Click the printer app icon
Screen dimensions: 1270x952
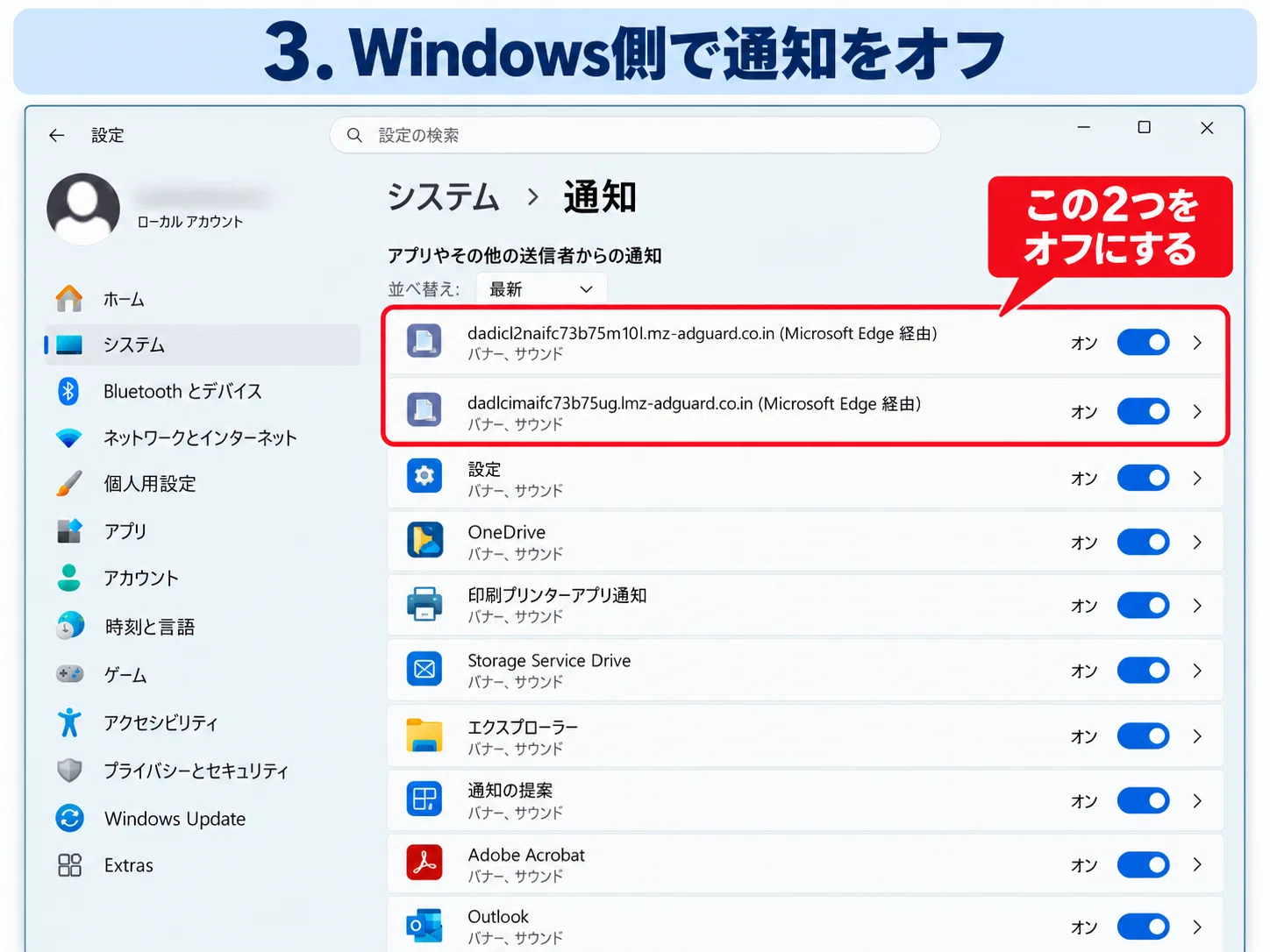coord(425,605)
